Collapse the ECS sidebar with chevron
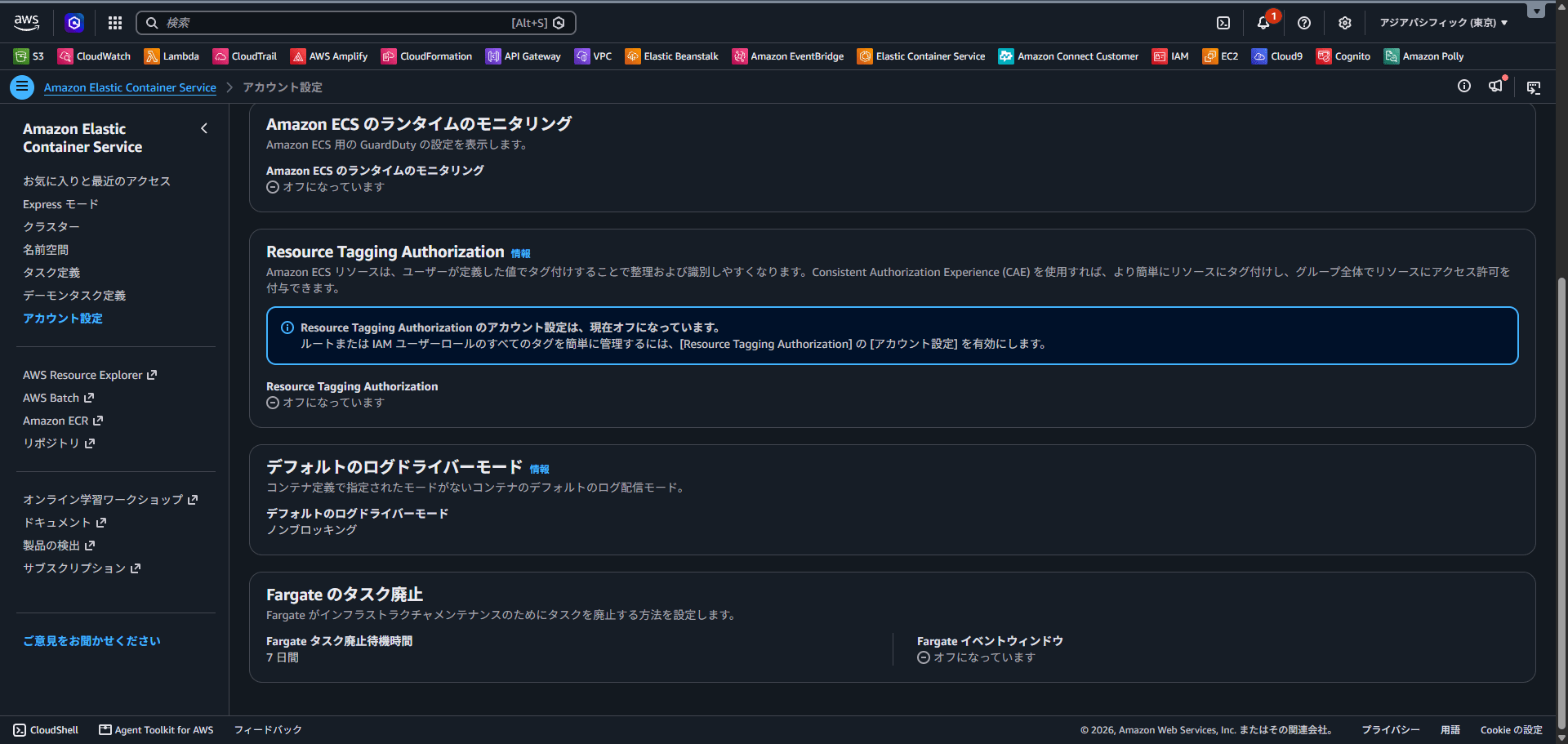The image size is (1568, 744). (204, 128)
